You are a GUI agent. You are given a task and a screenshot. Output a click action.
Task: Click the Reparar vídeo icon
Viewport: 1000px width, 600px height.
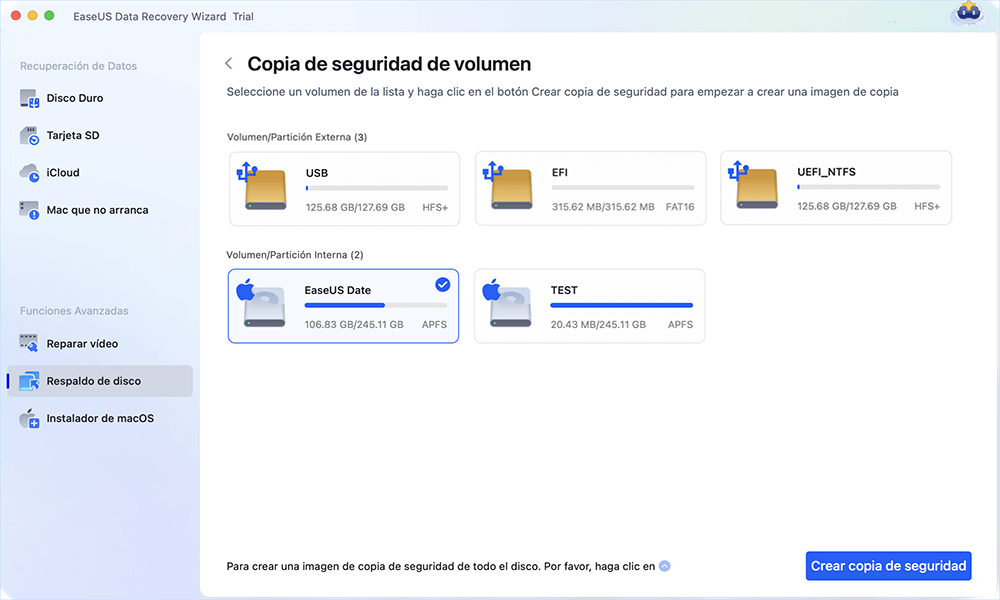pos(29,344)
